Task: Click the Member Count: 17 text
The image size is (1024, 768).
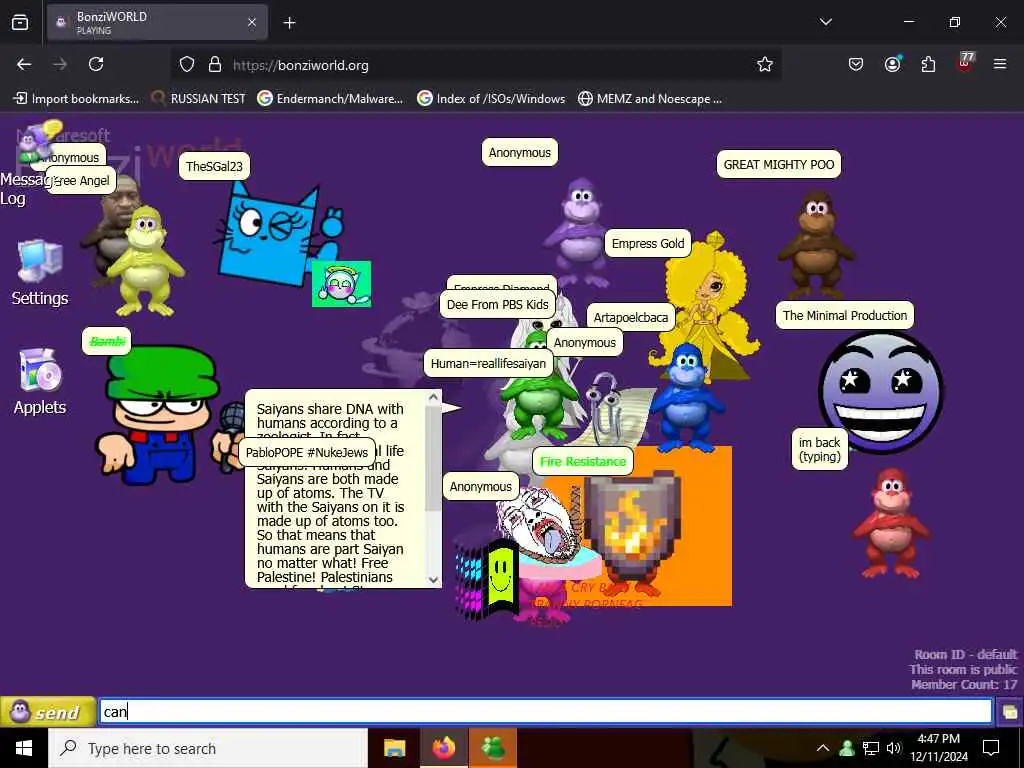Action: pyautogui.click(x=964, y=684)
